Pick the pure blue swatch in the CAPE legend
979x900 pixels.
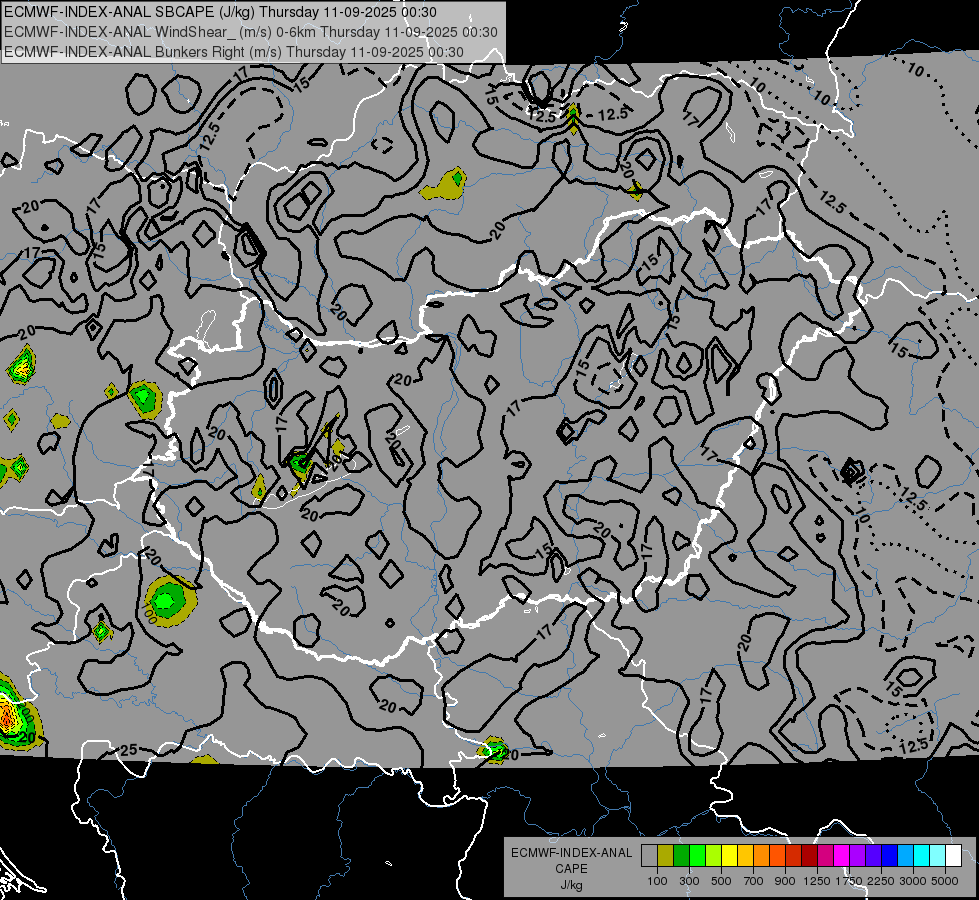890,856
